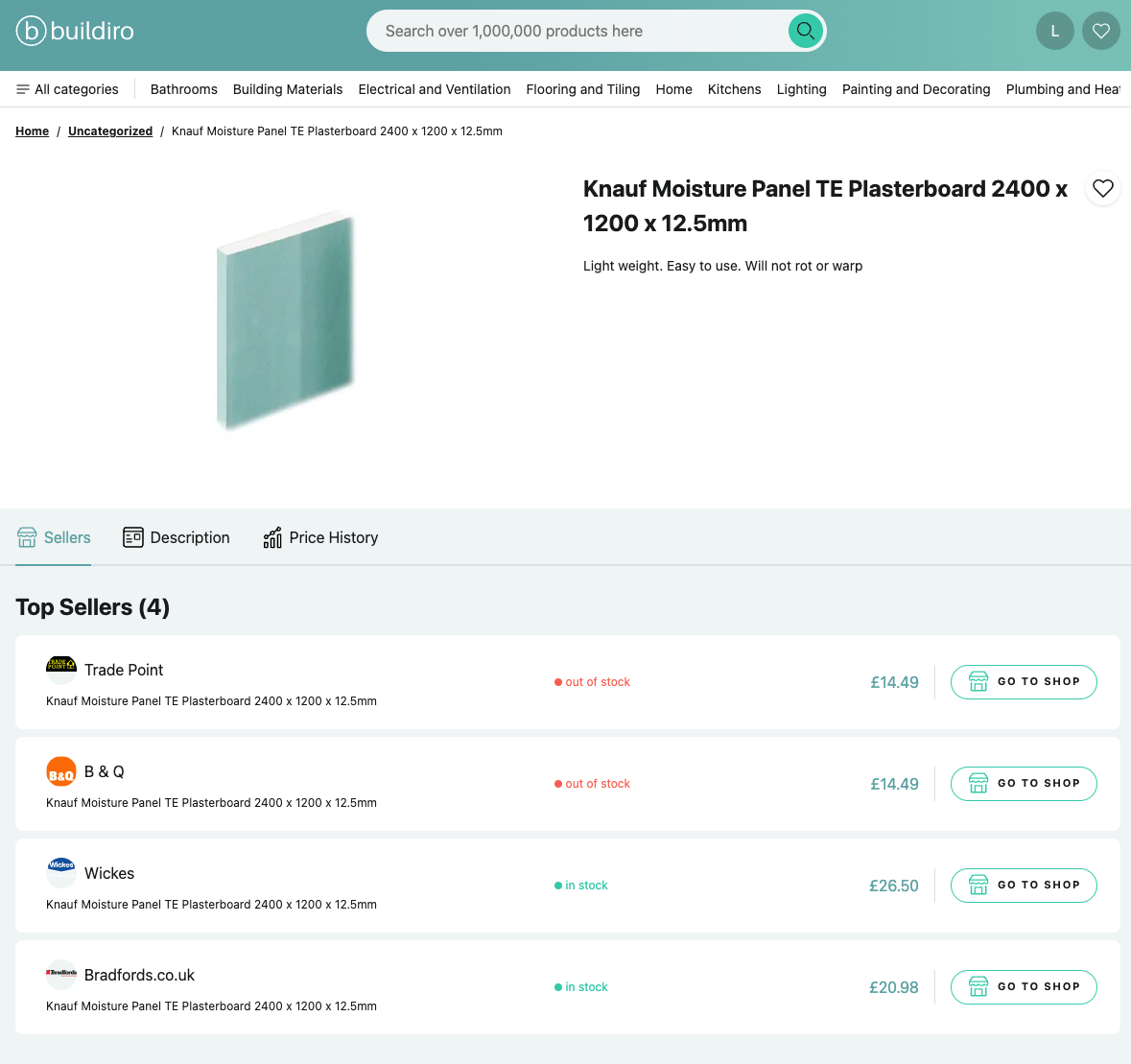The height and width of the screenshot is (1064, 1131).
Task: Go to shop for B & Q
Action: (1024, 784)
